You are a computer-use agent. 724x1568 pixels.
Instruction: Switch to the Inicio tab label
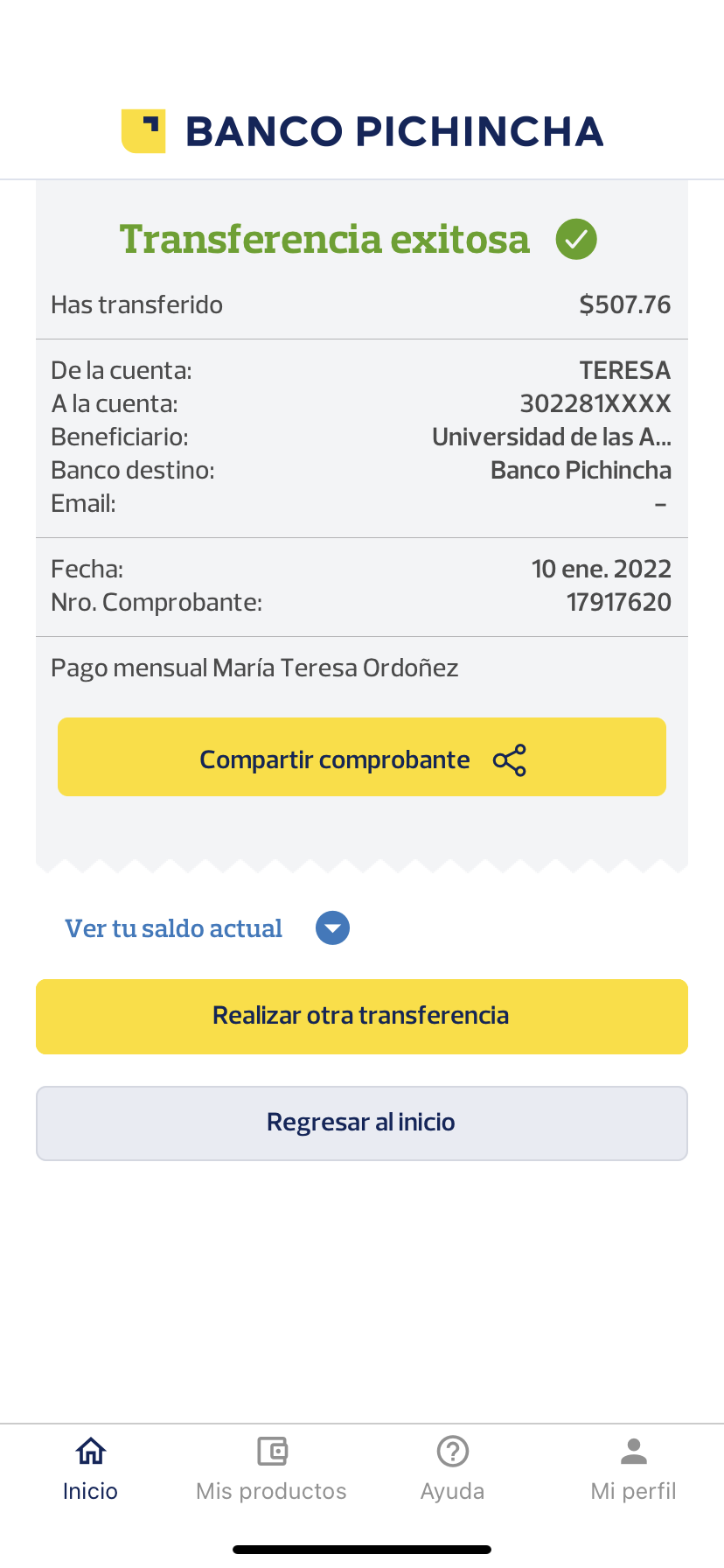click(90, 1491)
